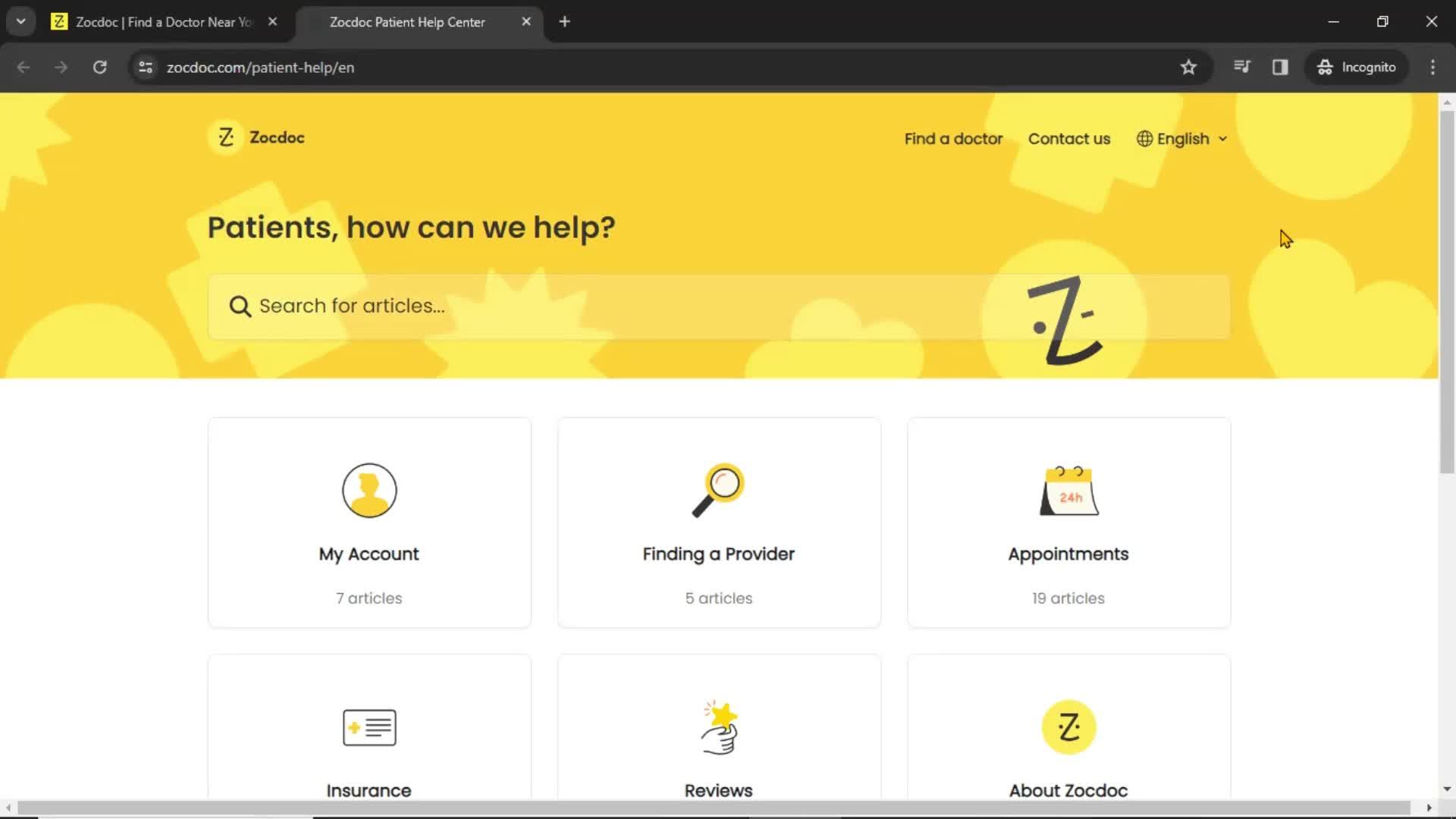Click the browser forward arrow

pyautogui.click(x=61, y=67)
